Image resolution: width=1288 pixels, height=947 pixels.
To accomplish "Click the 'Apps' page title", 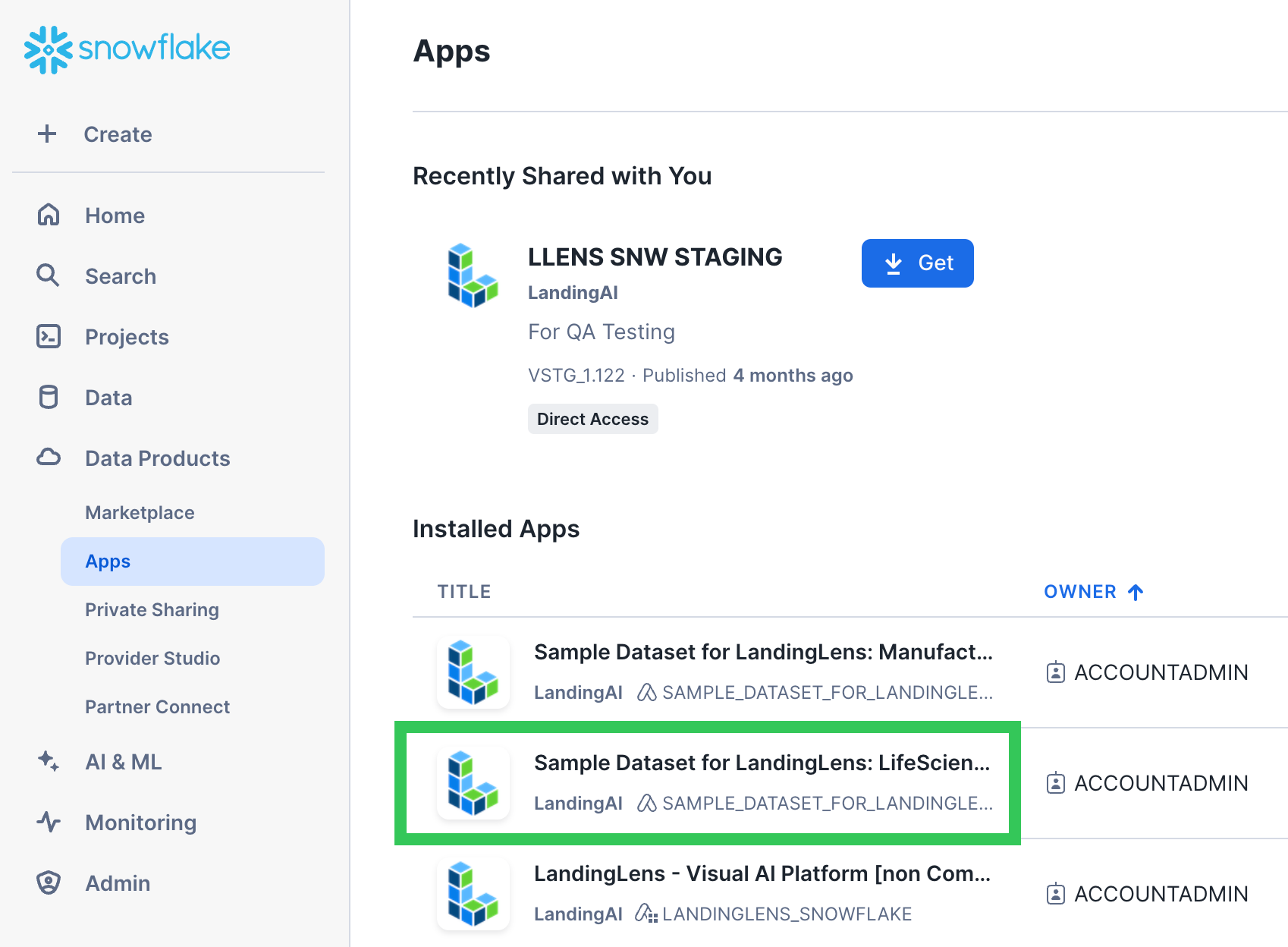I will 451,52.
